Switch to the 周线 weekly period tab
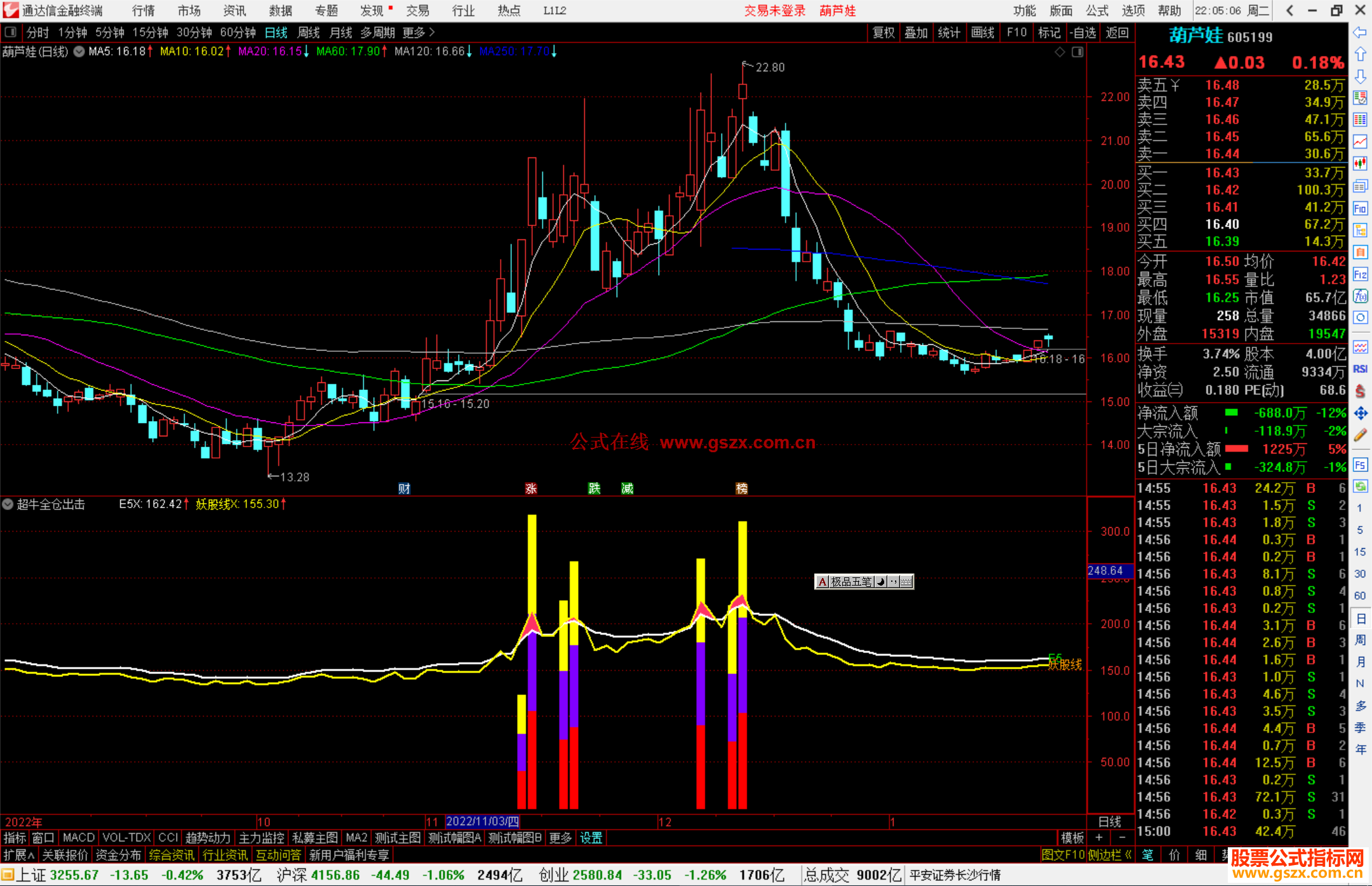The image size is (1372, 886). 309,32
